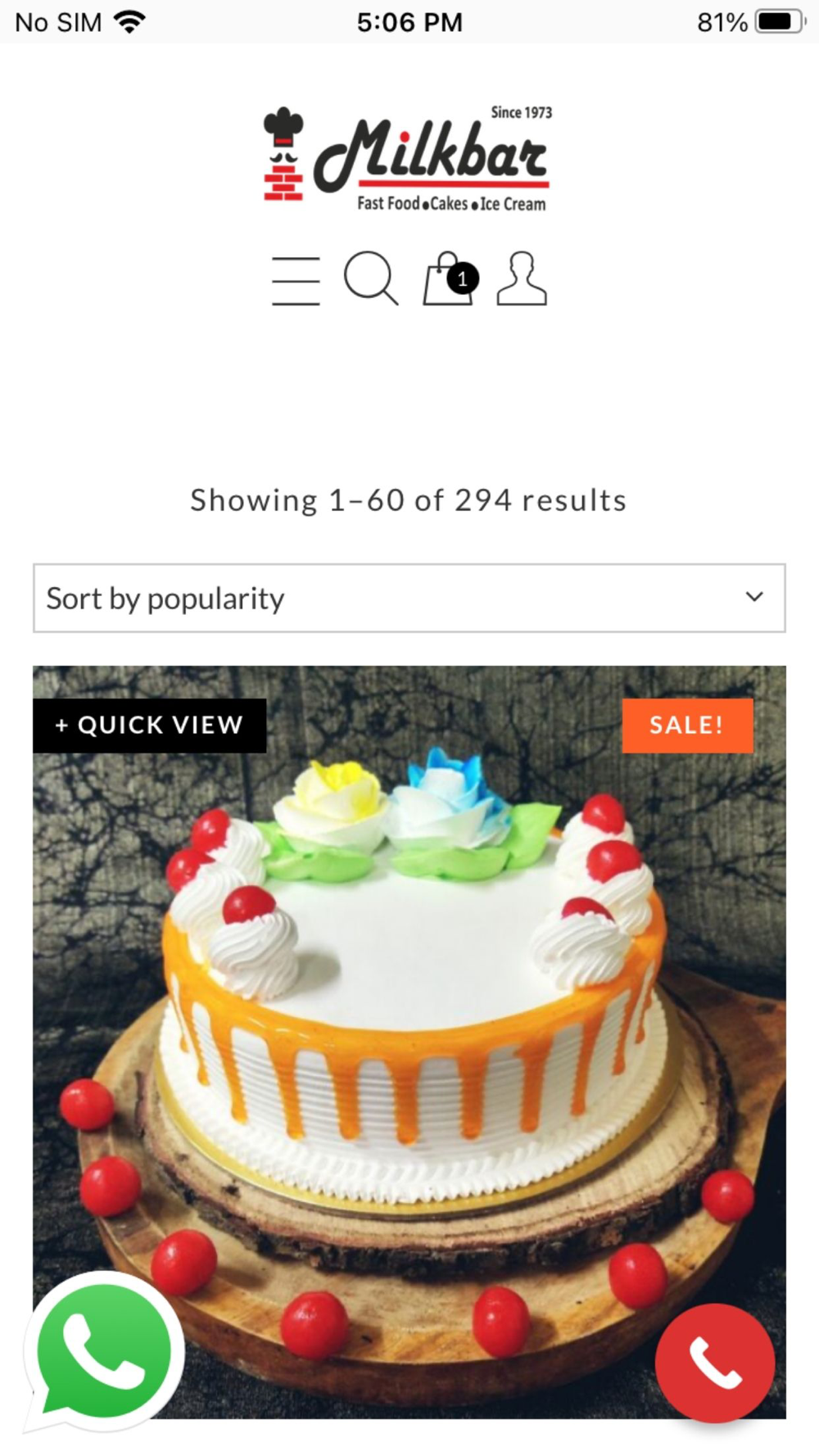Click the orange SALE! badge

tap(687, 725)
